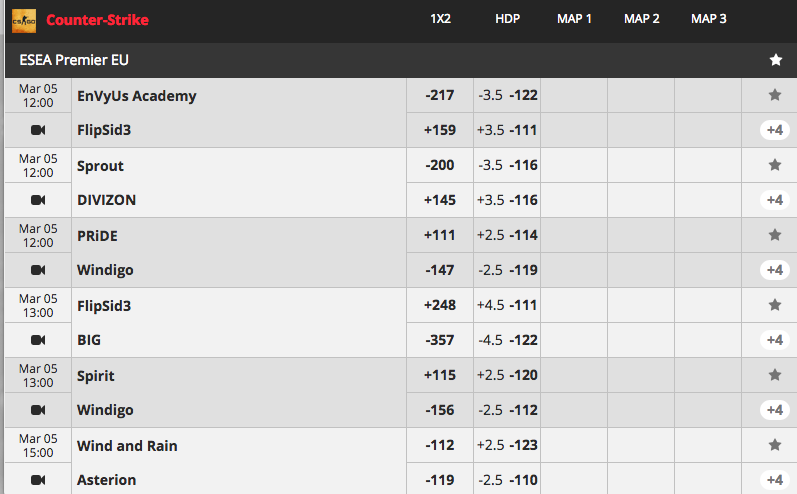This screenshot has height=494, width=797.
Task: Expand +4 more markets for FlipSid3 row
Action: [775, 130]
